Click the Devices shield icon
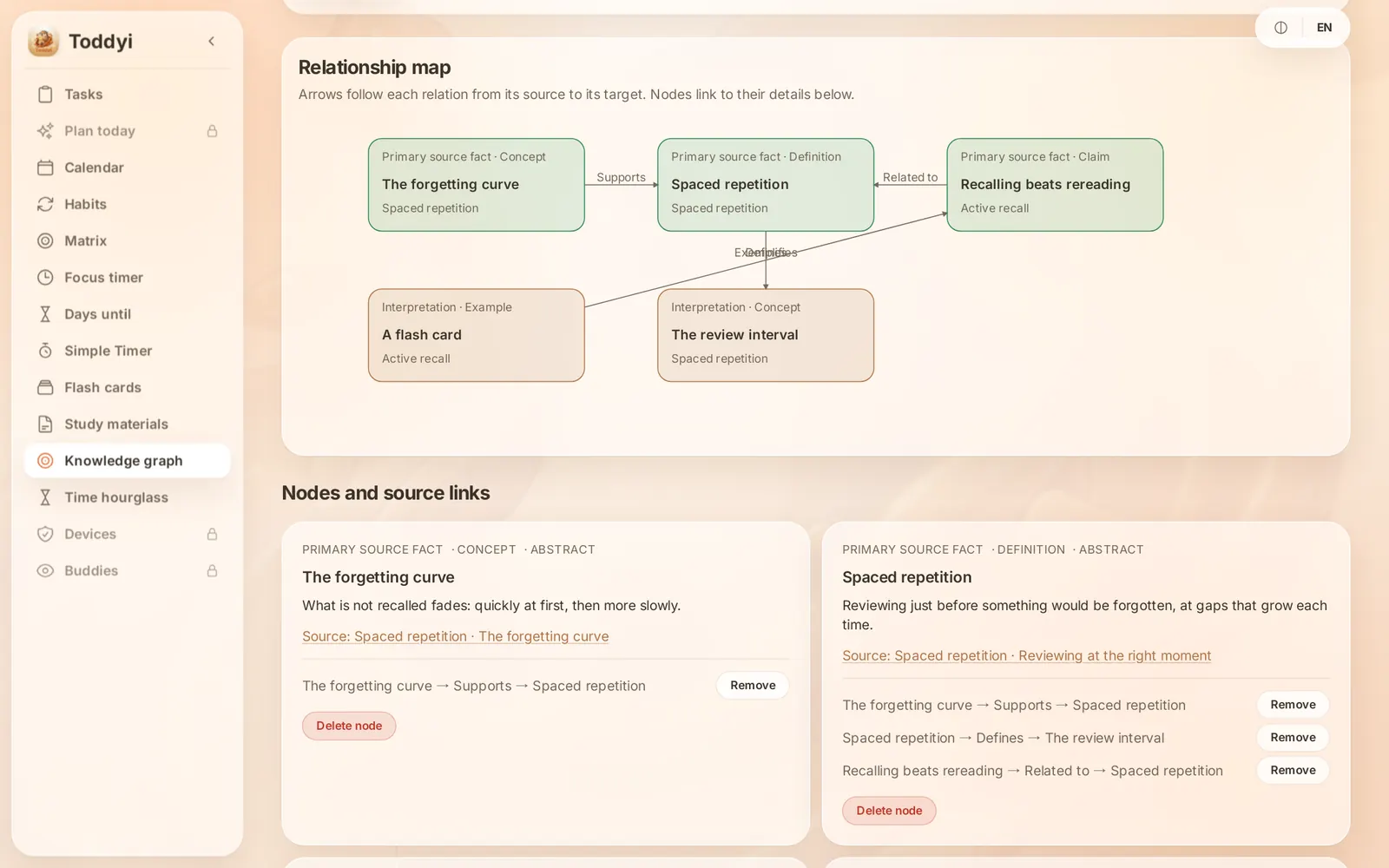The image size is (1389, 868). tap(45, 534)
